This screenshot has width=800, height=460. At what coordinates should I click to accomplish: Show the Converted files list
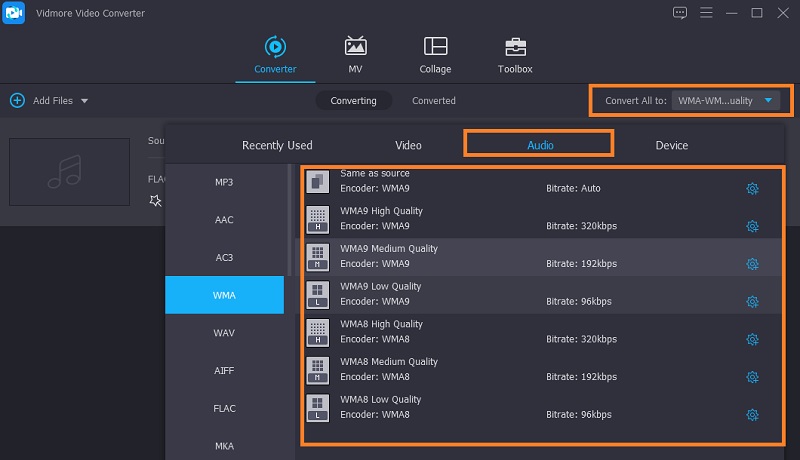click(434, 101)
